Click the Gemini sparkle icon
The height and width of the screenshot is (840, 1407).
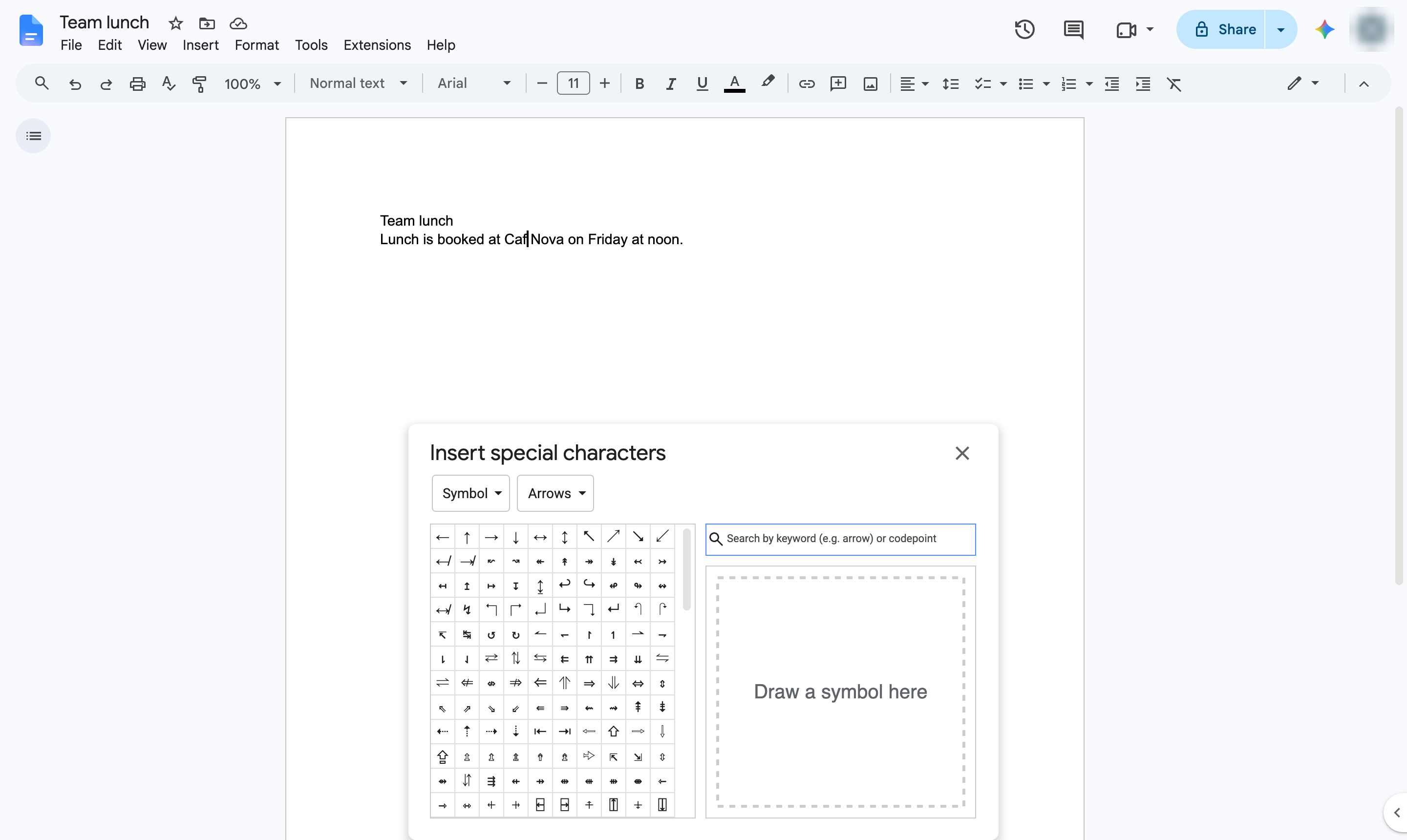[1324, 29]
